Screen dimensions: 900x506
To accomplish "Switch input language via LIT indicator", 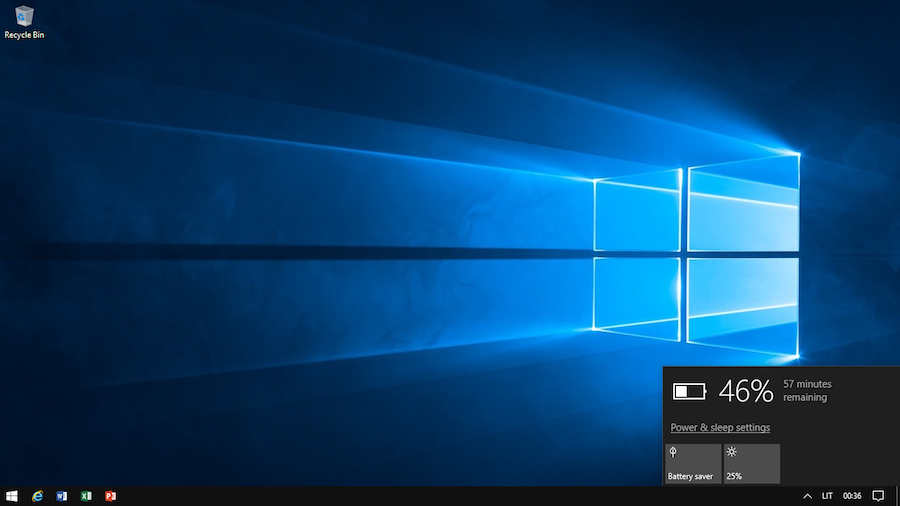I will [827, 496].
